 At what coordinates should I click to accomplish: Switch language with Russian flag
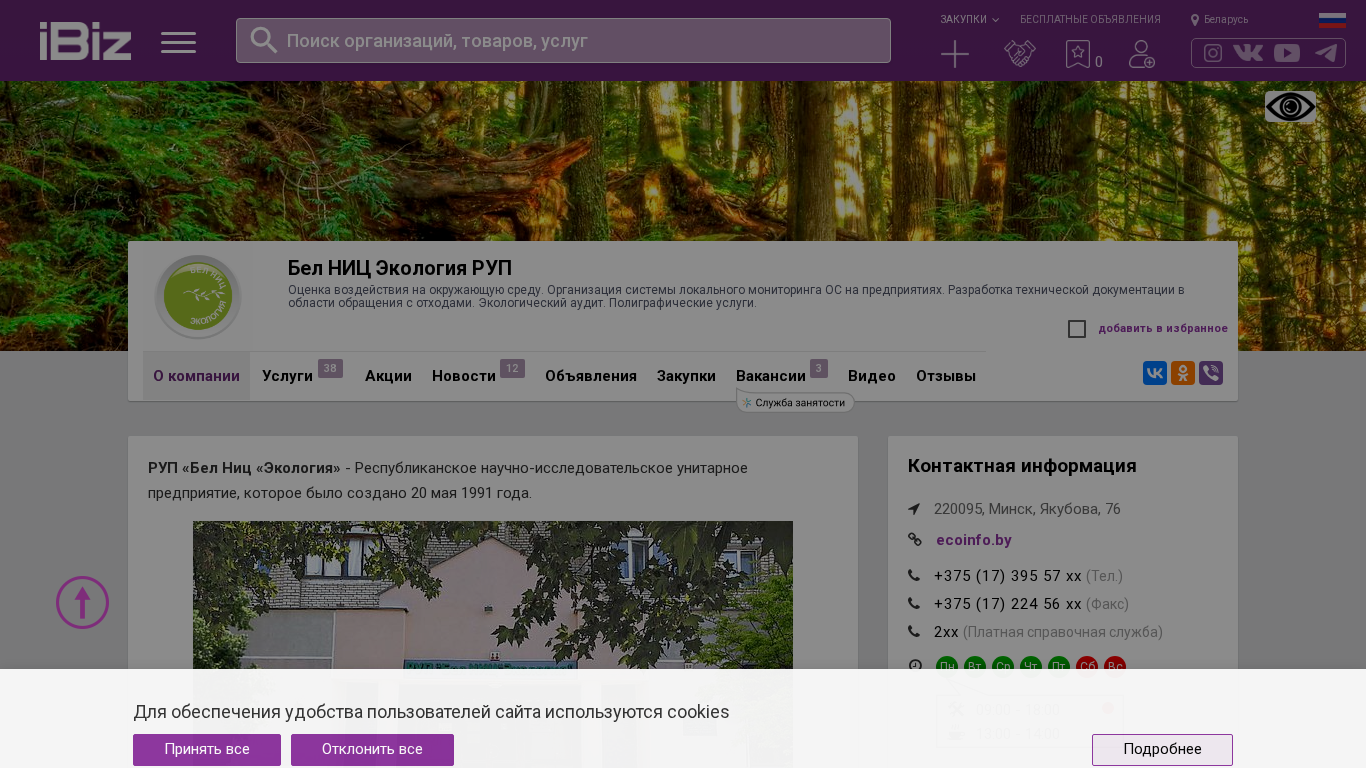(1332, 20)
